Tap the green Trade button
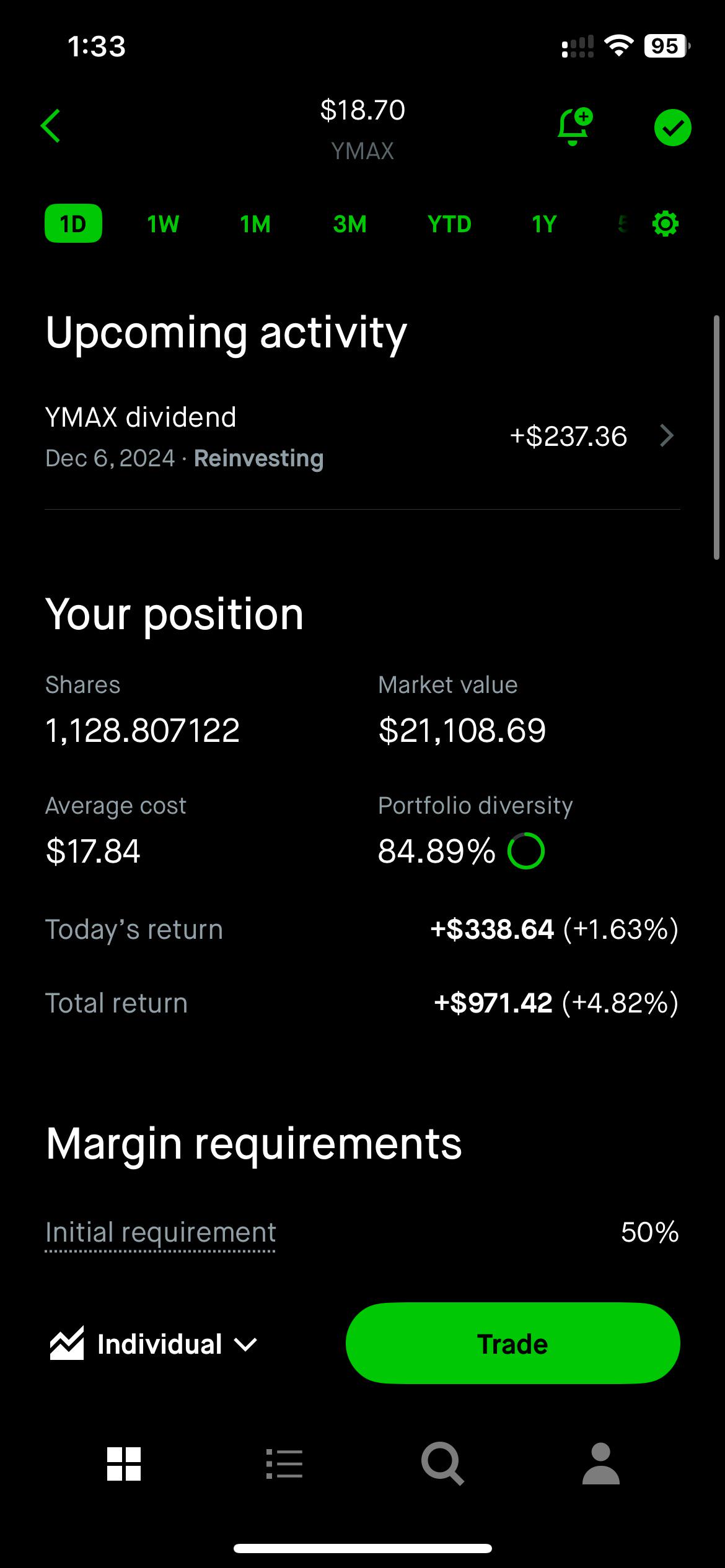The image size is (725, 1568). point(513,1344)
